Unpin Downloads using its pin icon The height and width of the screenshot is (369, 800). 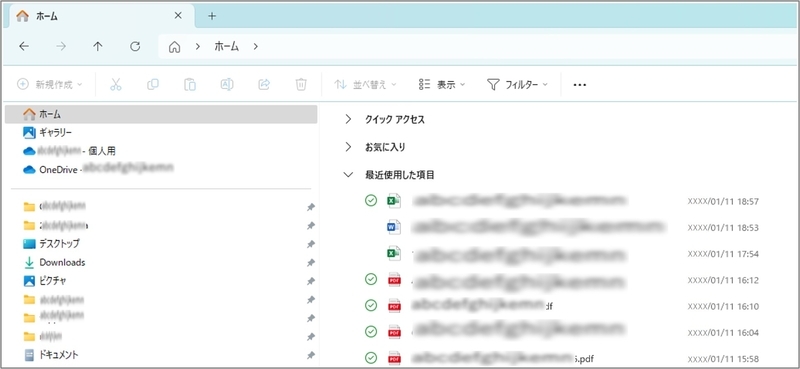pos(310,263)
